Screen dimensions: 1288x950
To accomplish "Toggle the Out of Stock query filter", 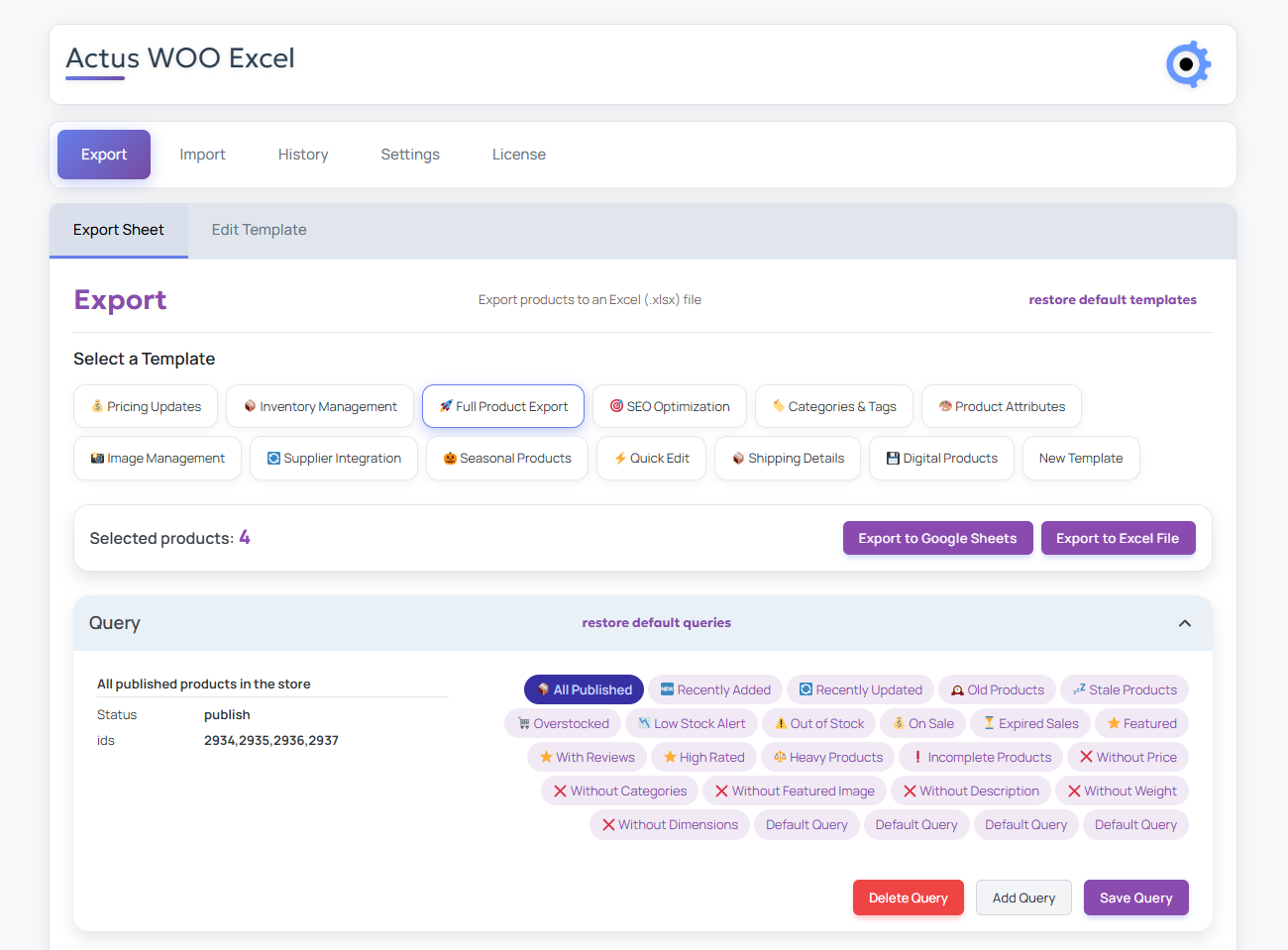I will point(818,723).
